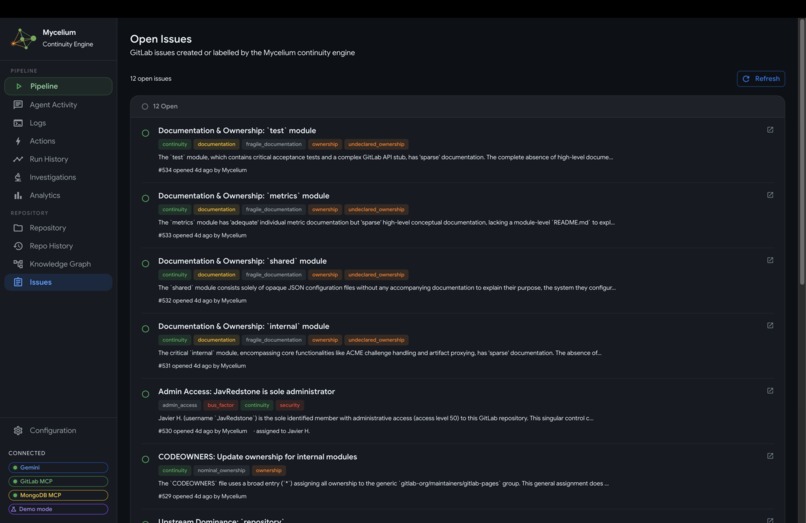Image resolution: width=806 pixels, height=523 pixels.
Task: Open issue #530 Admin Access externally
Action: point(770,391)
